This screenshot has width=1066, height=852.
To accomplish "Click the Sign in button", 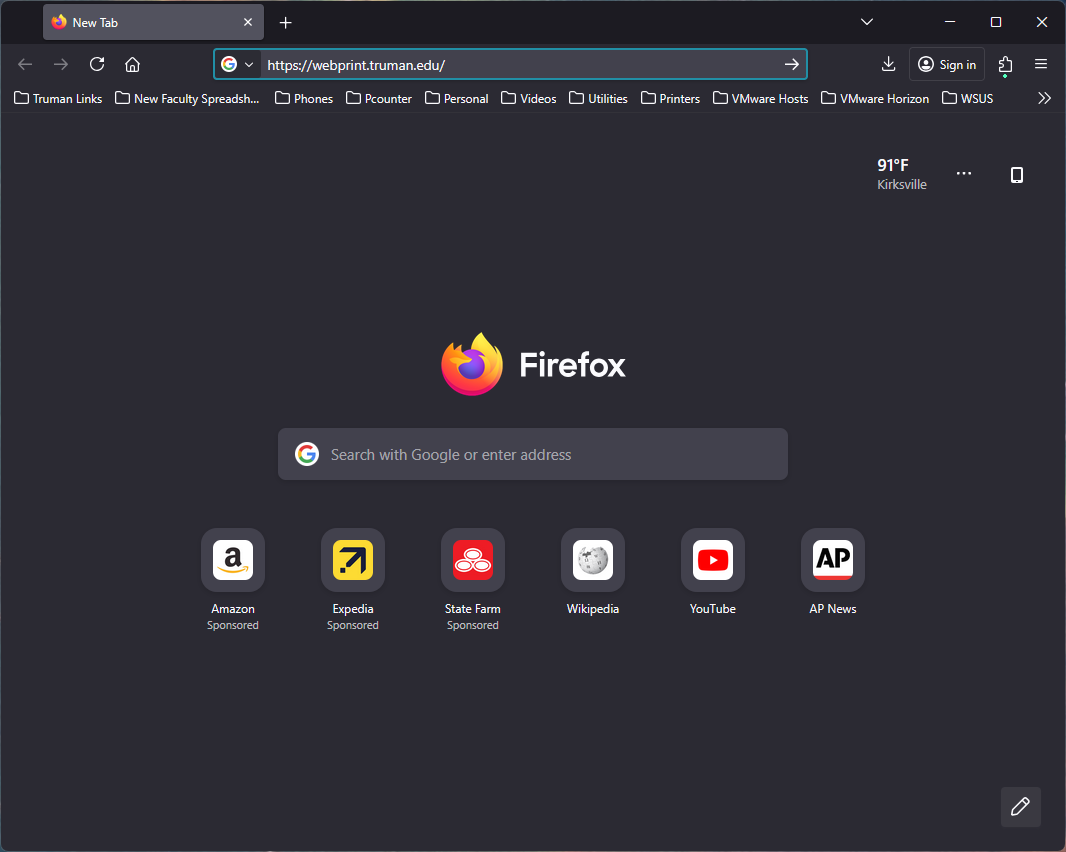I will click(947, 65).
